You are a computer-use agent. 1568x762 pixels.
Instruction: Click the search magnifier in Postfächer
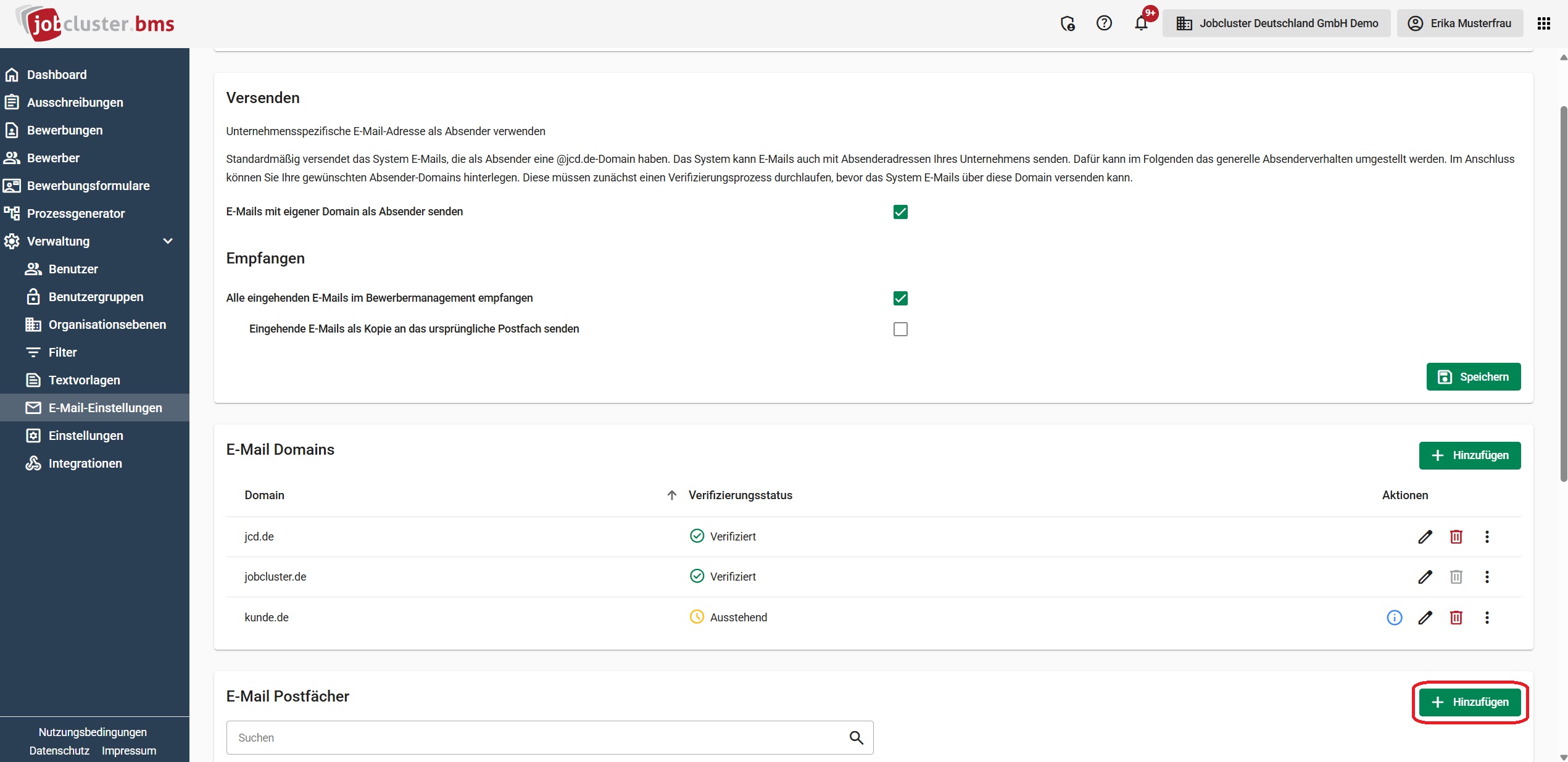856,737
